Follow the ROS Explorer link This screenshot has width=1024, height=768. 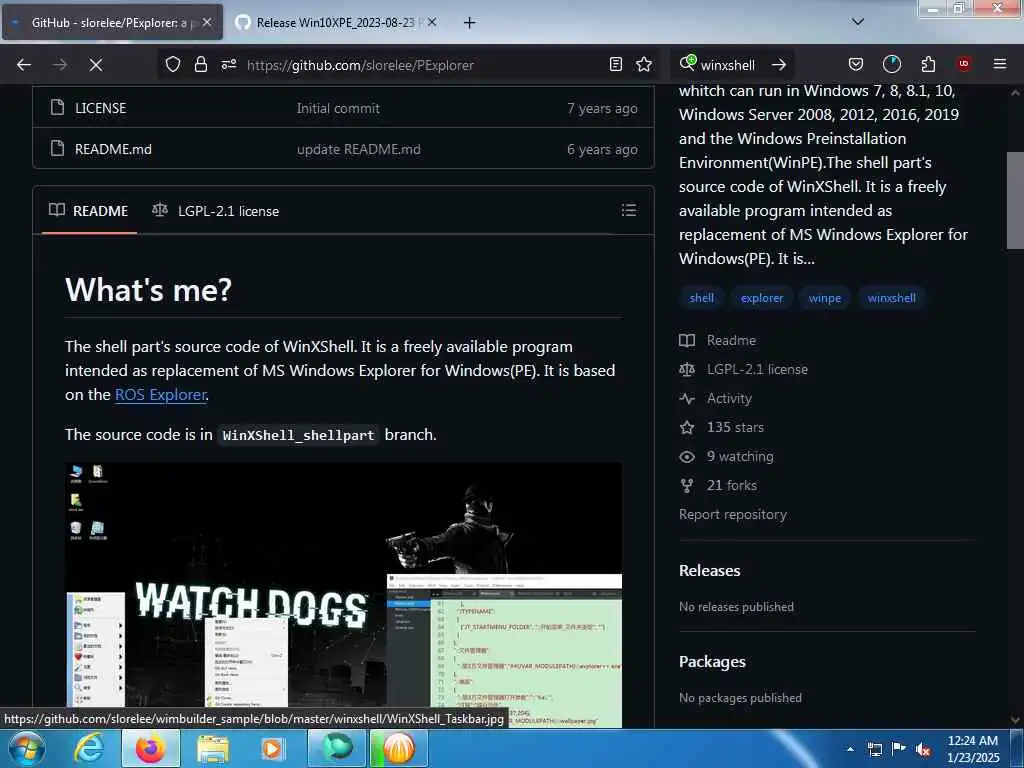coord(161,394)
